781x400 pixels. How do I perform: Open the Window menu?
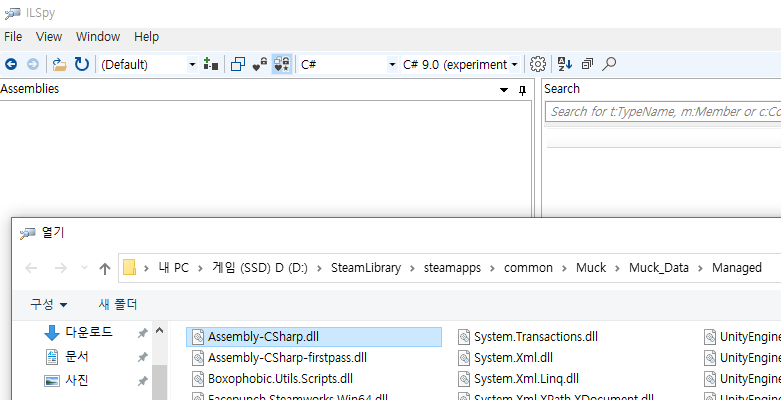(x=98, y=37)
